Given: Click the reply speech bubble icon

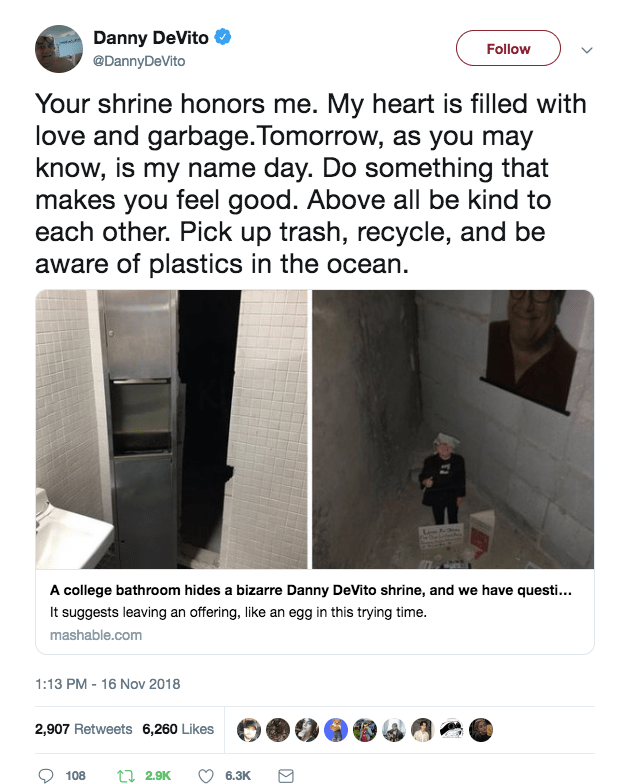Looking at the screenshot, I should click(x=46, y=775).
